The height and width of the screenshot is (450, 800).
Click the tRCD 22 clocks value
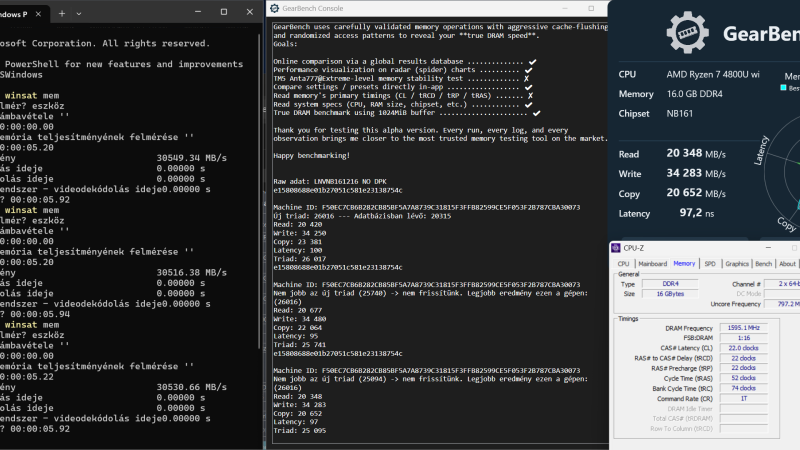tap(743, 358)
